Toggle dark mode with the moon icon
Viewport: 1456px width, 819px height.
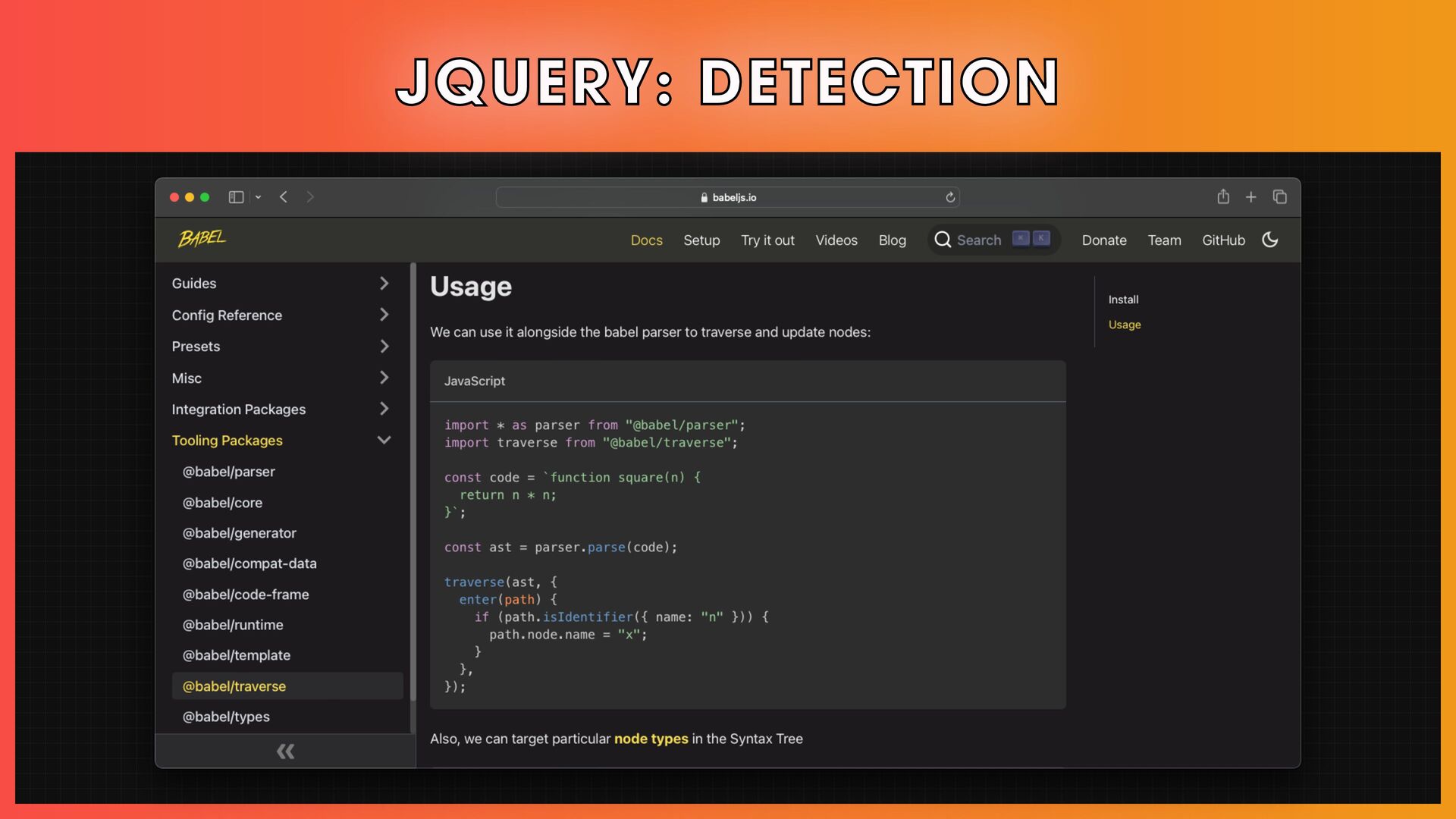1270,240
